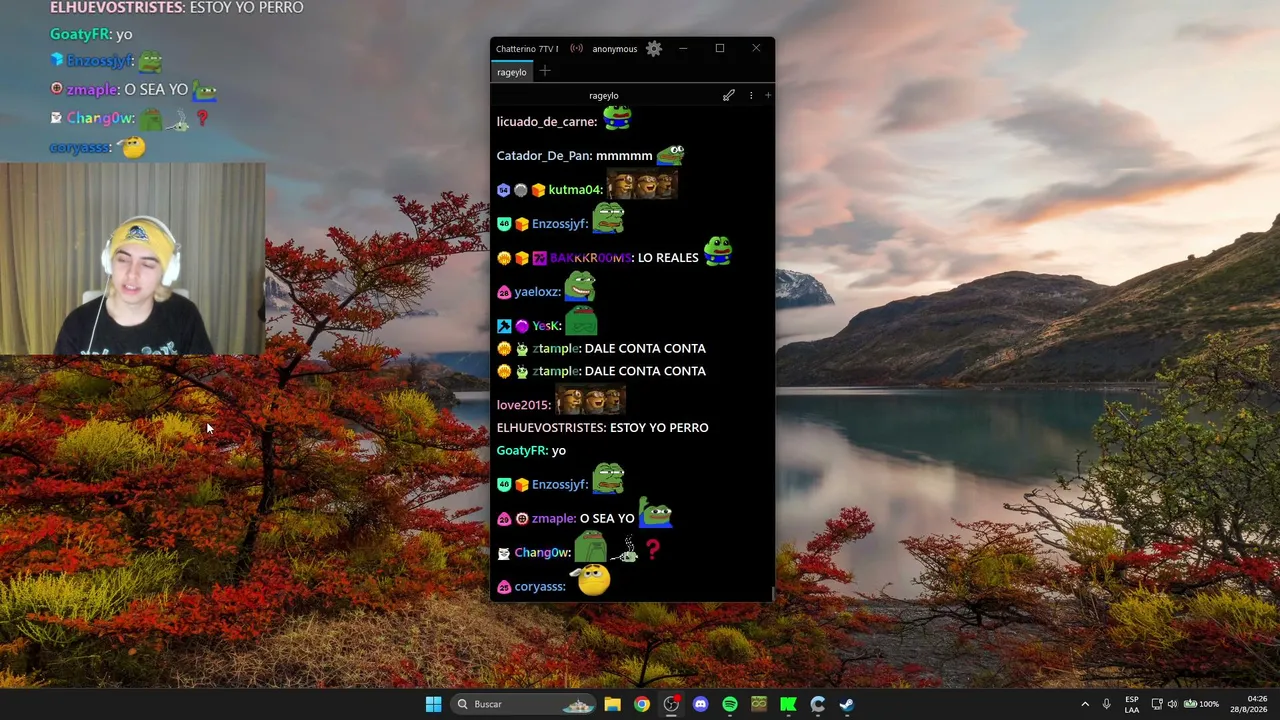Open the split three-dots menu
The height and width of the screenshot is (720, 1280).
pos(751,95)
